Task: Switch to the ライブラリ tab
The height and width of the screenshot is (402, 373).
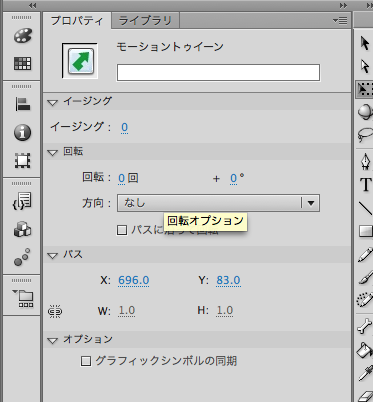Action: [x=145, y=21]
